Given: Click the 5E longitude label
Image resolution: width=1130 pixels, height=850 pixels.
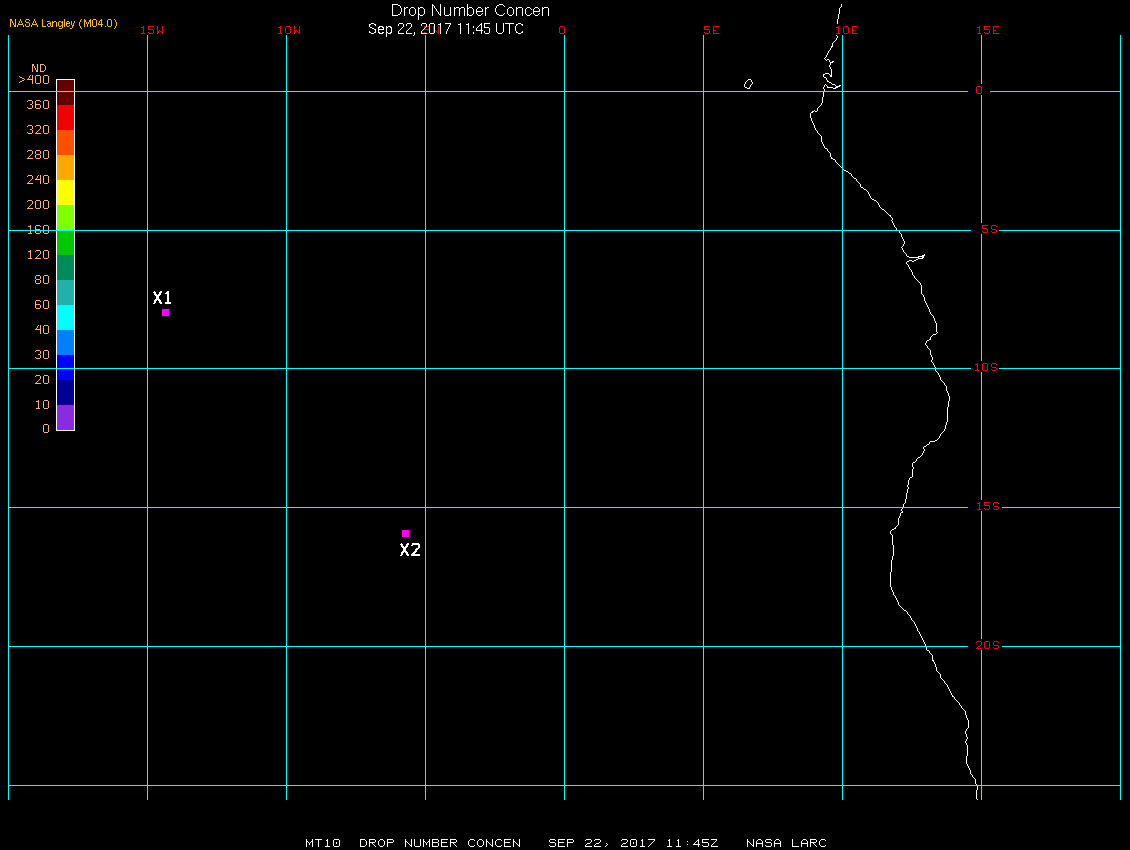Looking at the screenshot, I should [x=711, y=30].
